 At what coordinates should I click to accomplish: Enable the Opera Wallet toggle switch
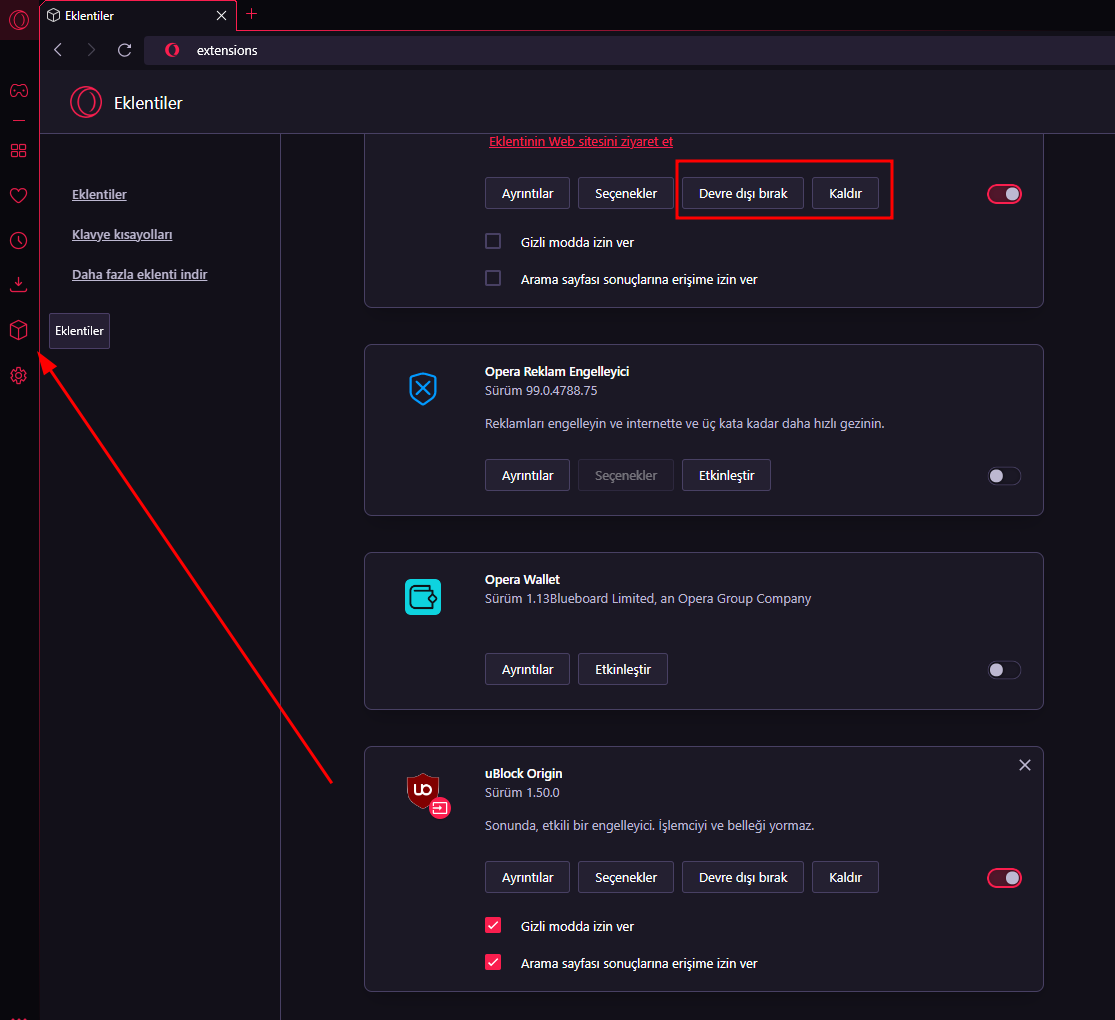(1004, 670)
